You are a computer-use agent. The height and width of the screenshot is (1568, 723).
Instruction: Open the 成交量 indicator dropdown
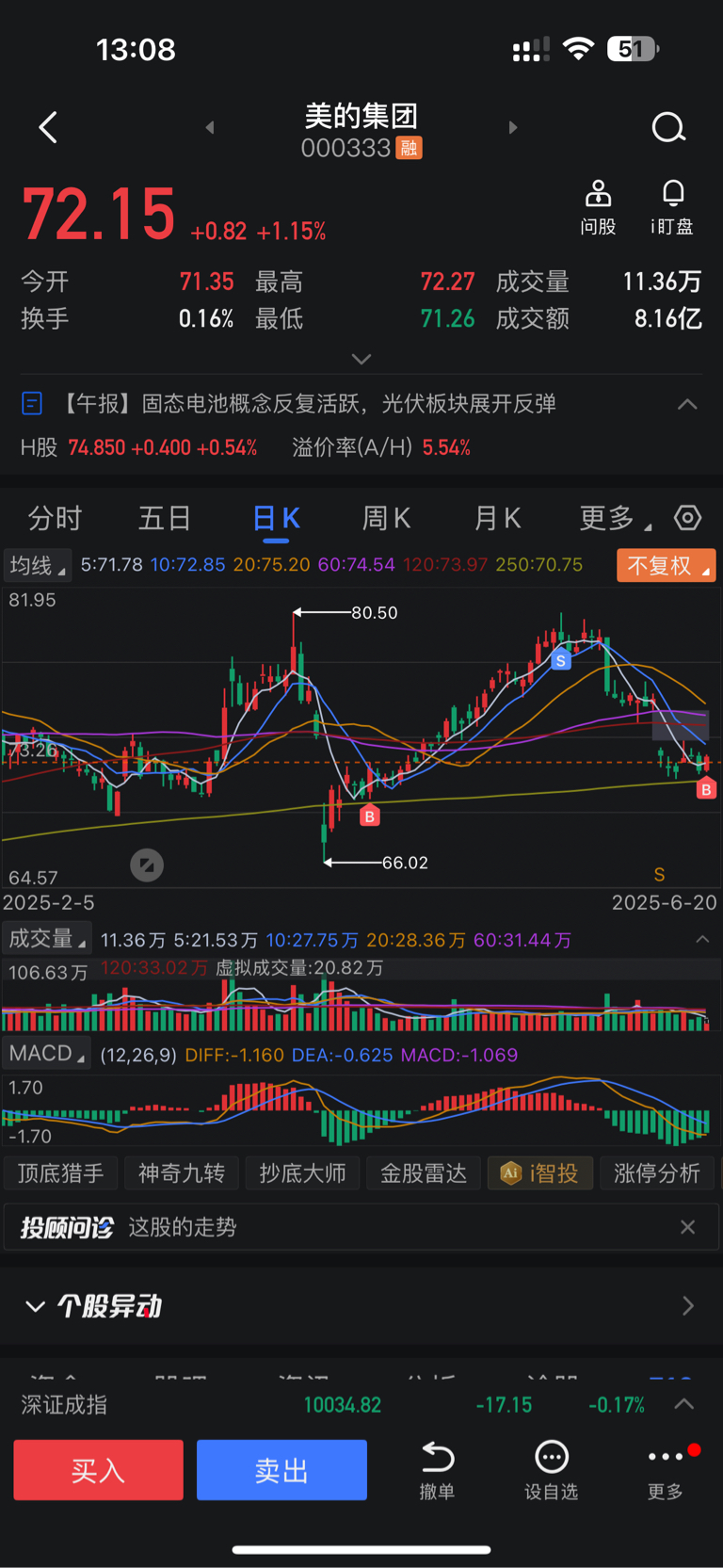(47, 939)
